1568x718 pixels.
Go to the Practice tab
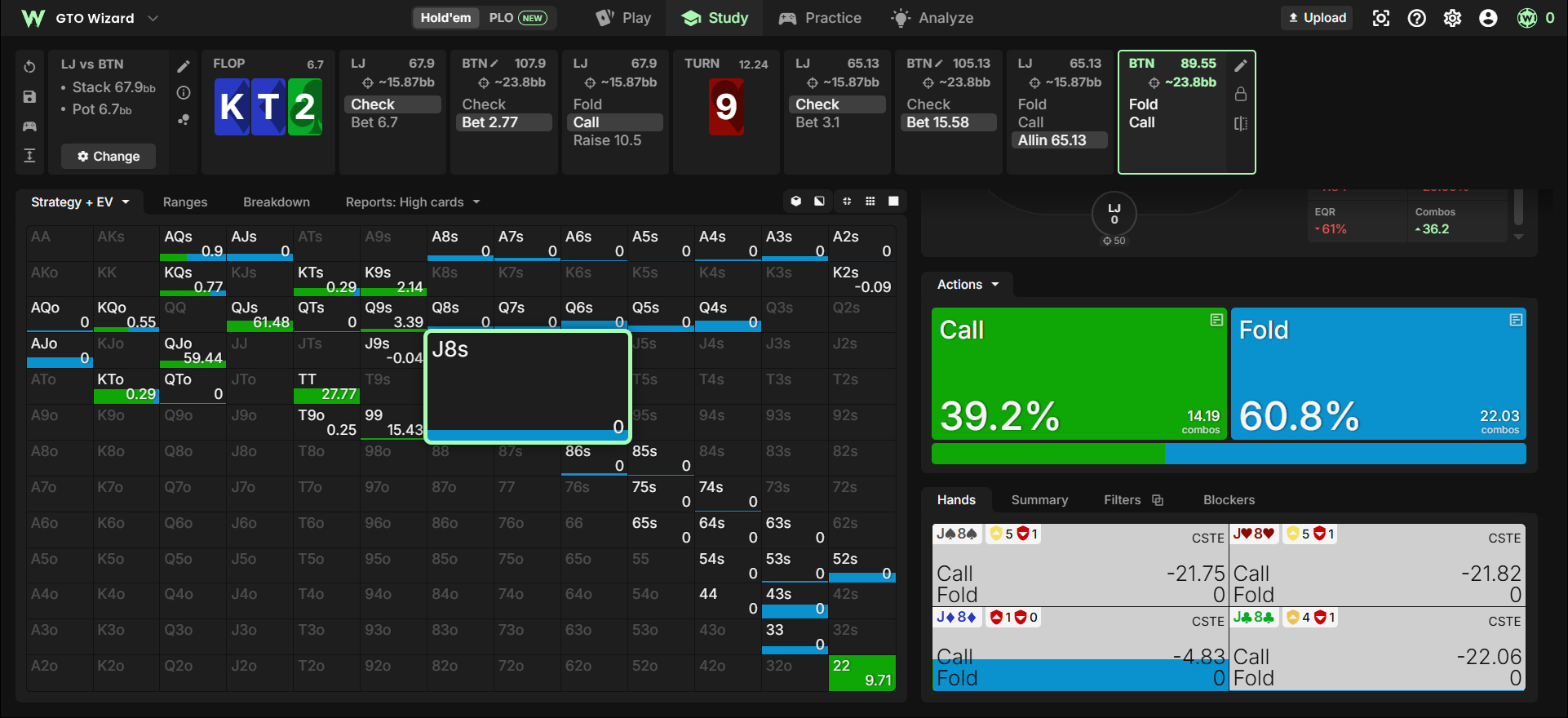coord(820,18)
